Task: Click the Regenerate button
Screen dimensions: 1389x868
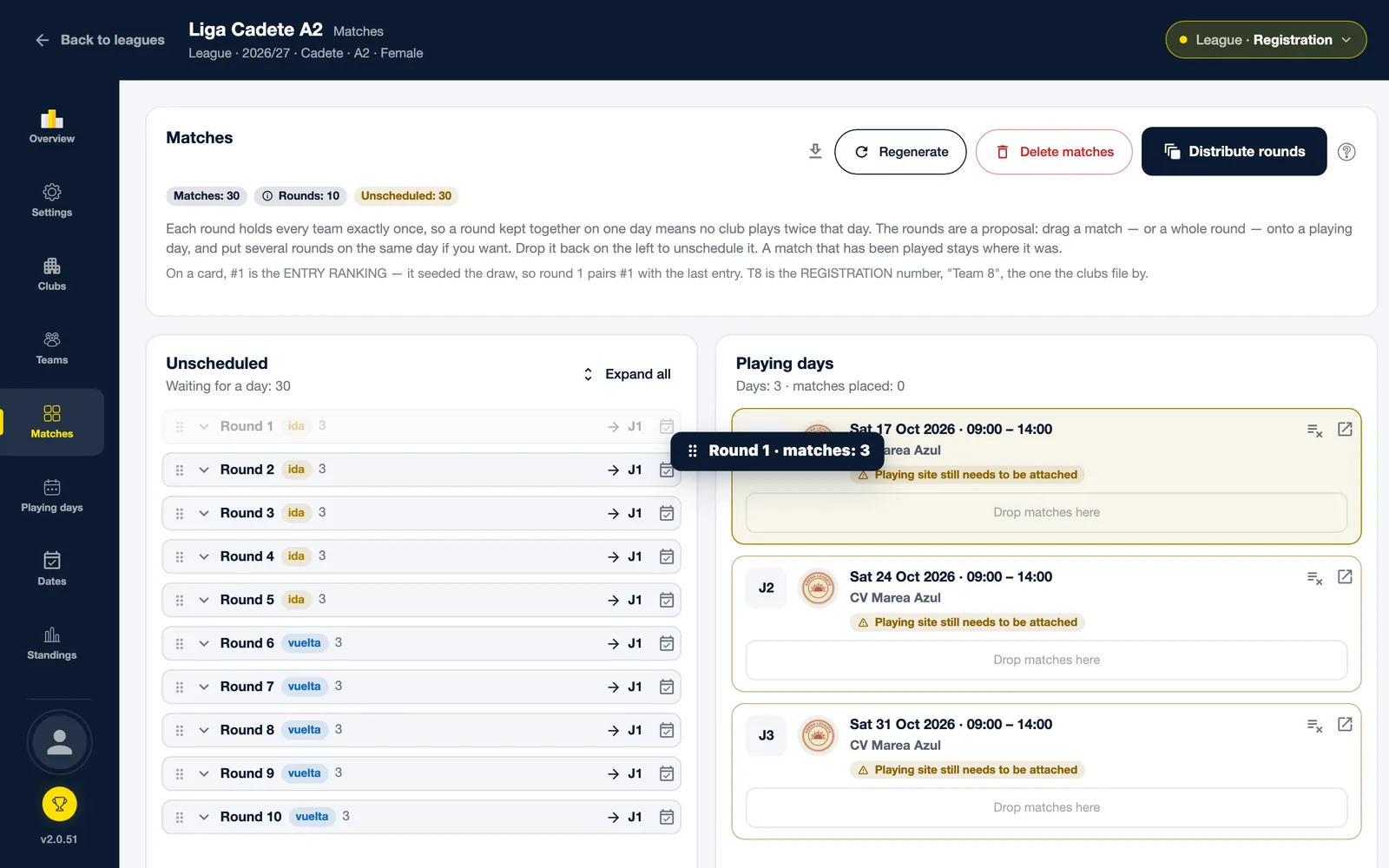Action: (x=900, y=152)
